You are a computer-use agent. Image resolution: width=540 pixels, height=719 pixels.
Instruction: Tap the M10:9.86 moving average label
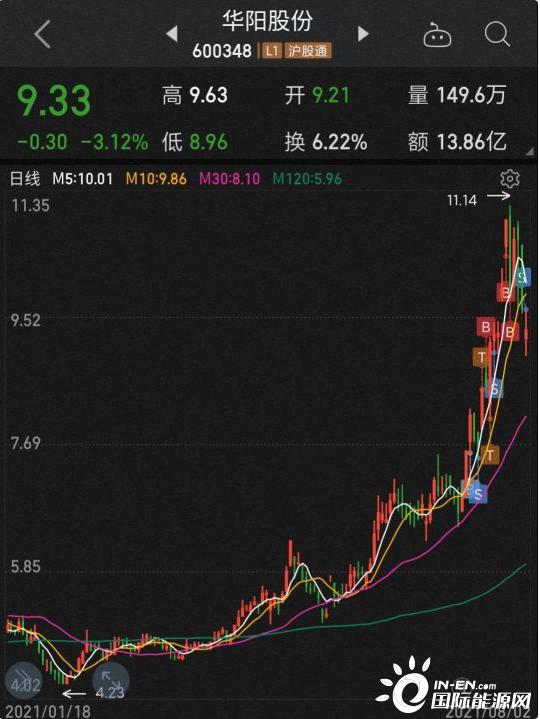point(156,178)
